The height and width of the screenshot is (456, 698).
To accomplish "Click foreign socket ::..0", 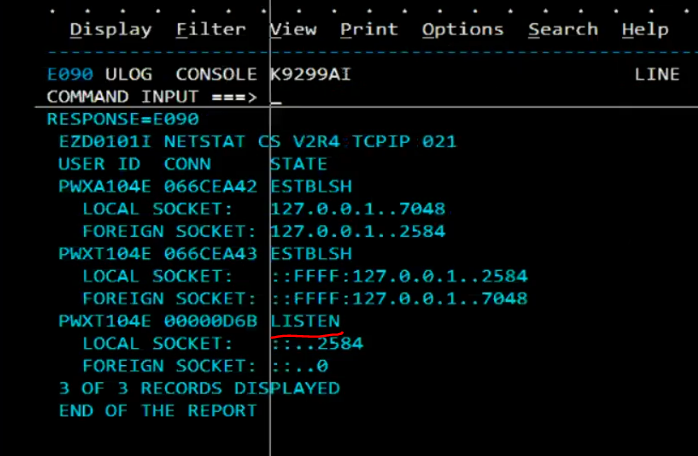I will [x=300, y=366].
